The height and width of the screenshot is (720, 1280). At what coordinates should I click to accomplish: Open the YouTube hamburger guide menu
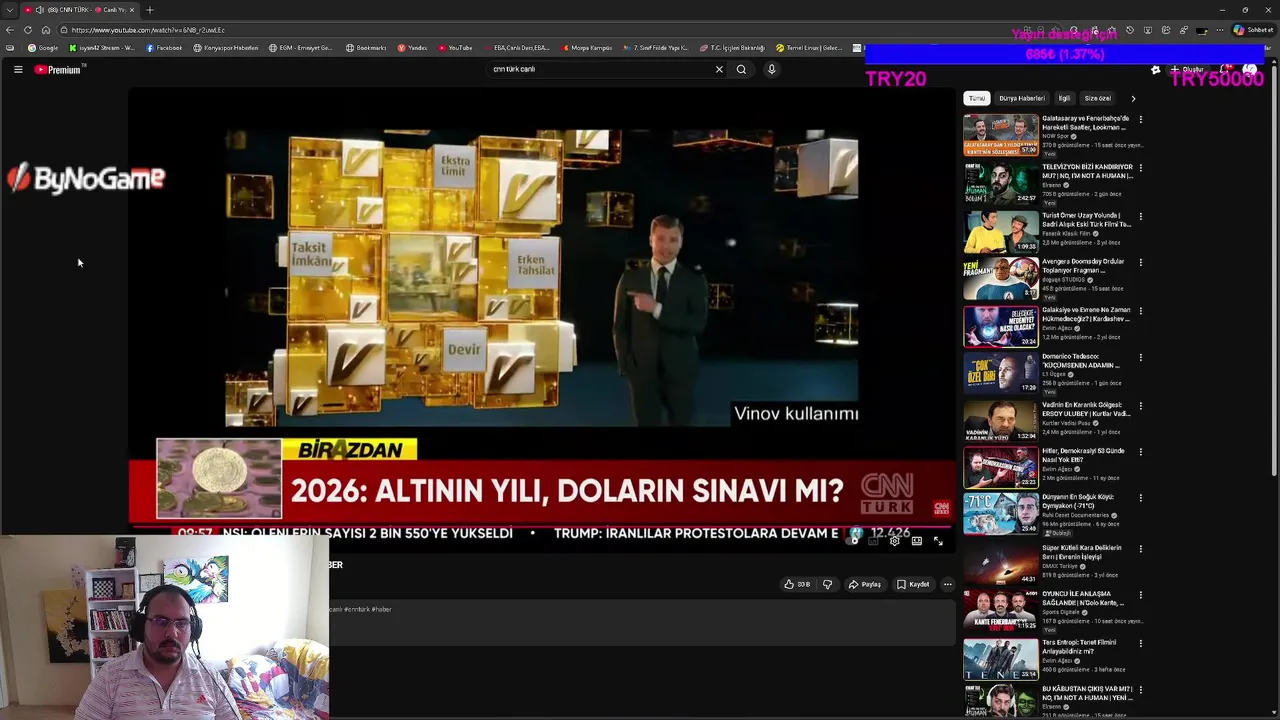pyautogui.click(x=18, y=69)
